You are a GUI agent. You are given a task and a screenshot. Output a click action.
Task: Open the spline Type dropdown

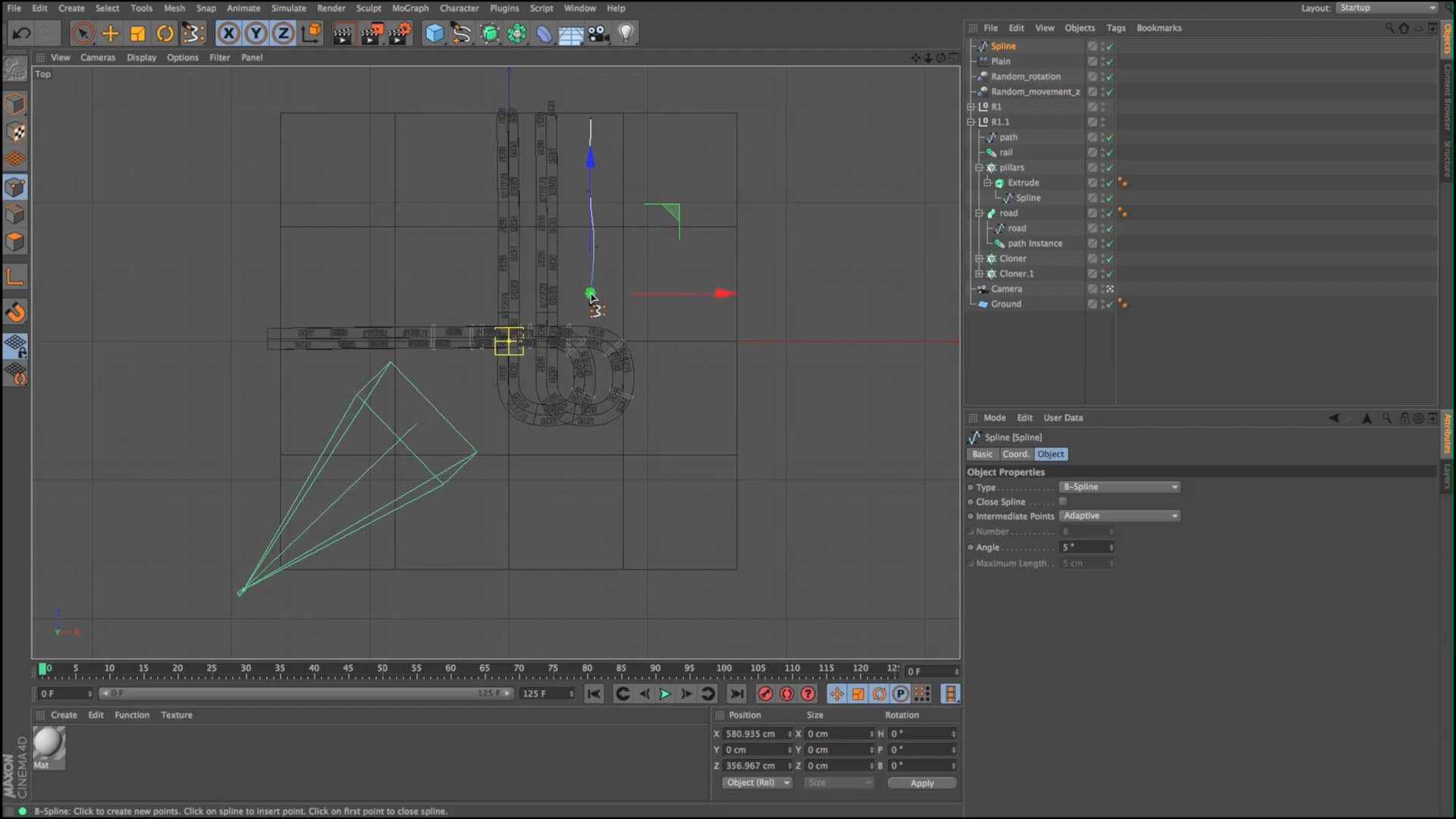[1119, 487]
